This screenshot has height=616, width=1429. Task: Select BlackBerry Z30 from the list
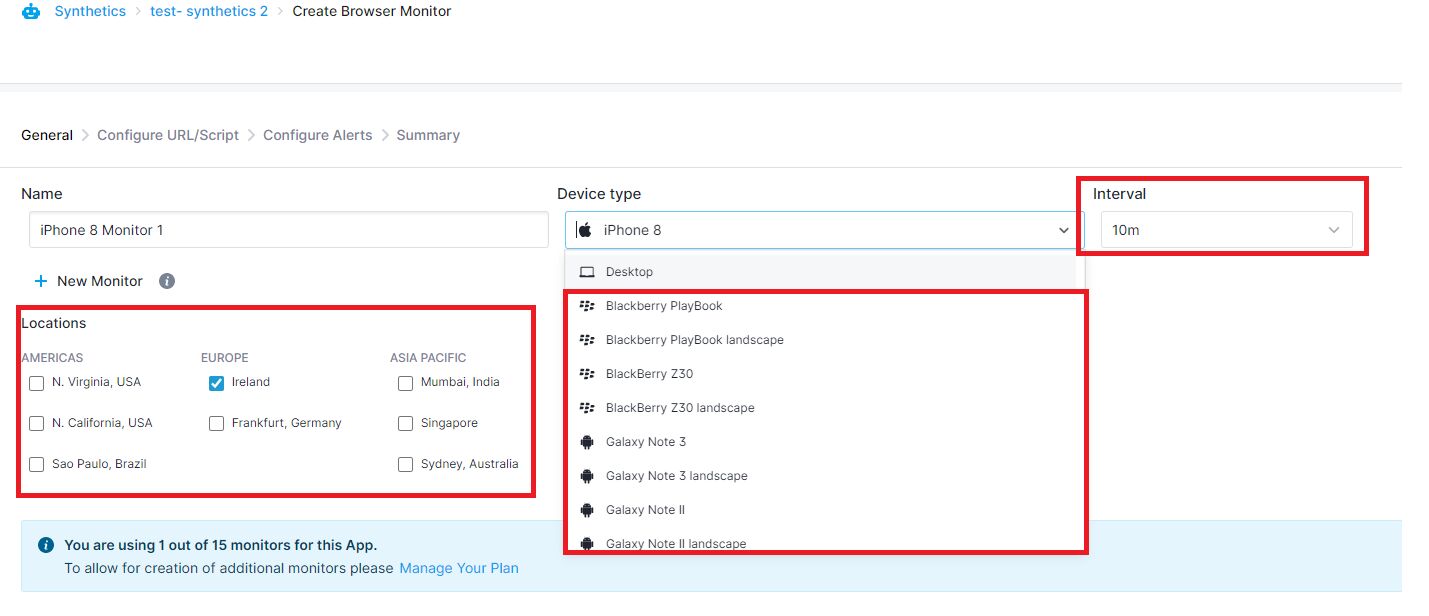pos(820,374)
